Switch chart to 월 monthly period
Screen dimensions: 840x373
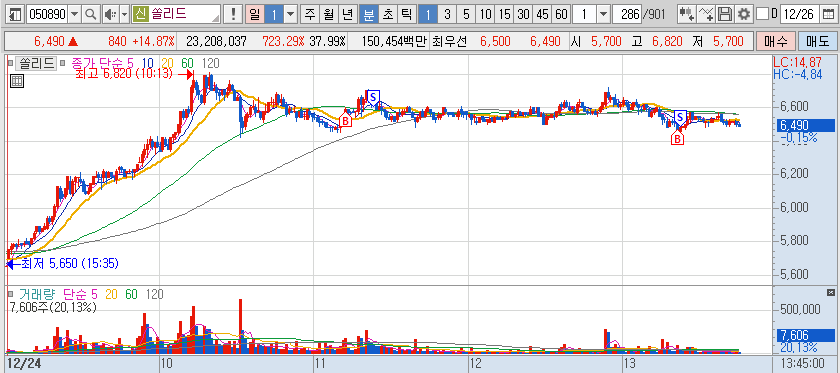[328, 14]
